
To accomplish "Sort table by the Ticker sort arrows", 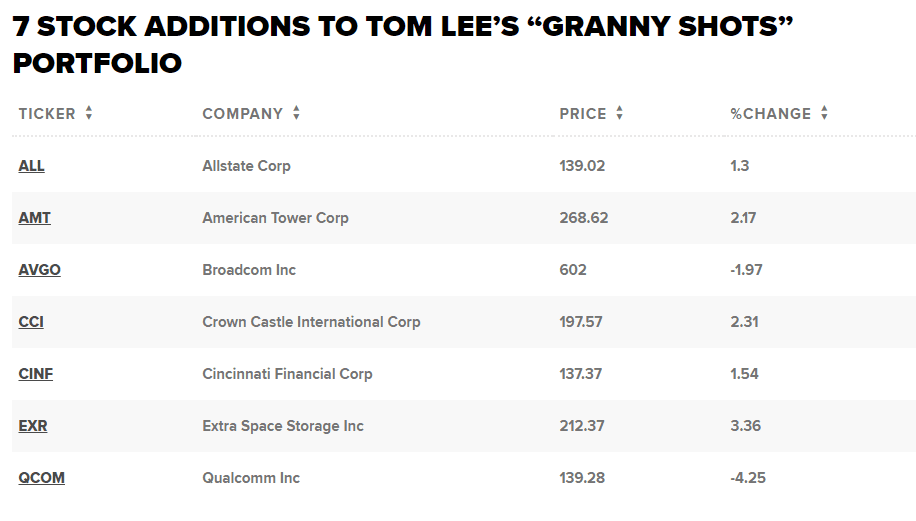I will tap(89, 114).
